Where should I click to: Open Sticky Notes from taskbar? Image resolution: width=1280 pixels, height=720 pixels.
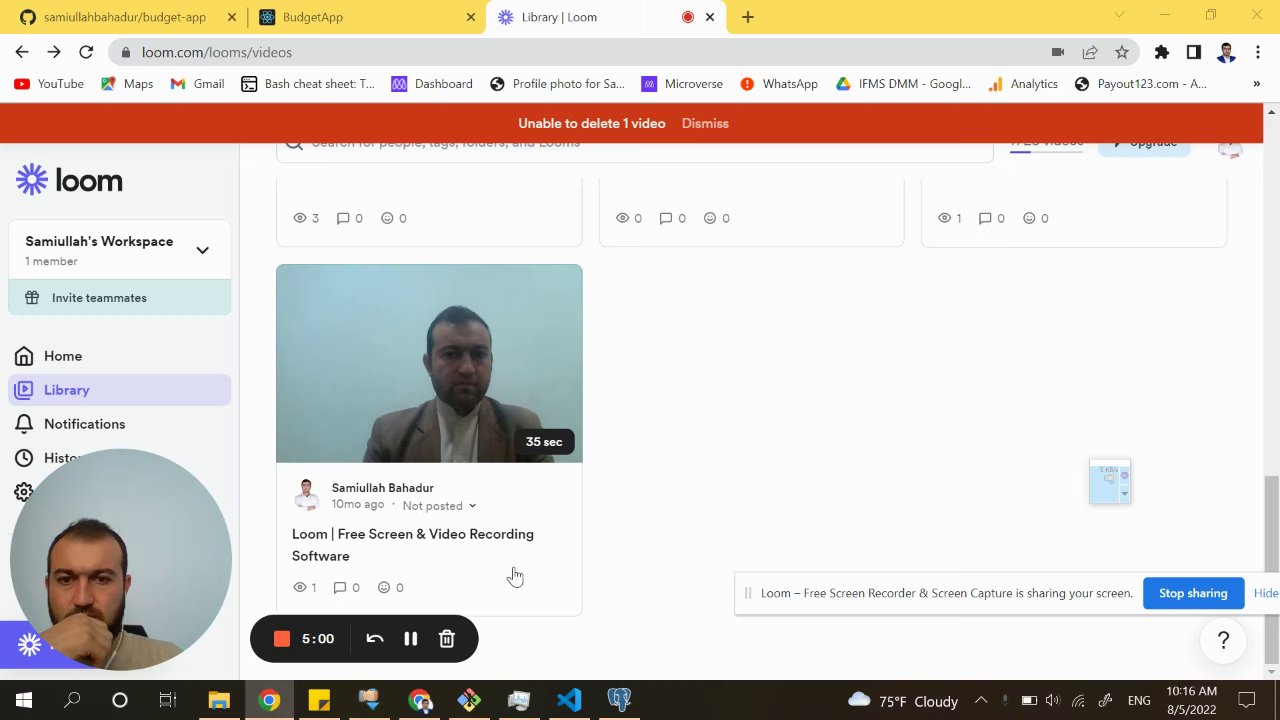click(x=319, y=700)
